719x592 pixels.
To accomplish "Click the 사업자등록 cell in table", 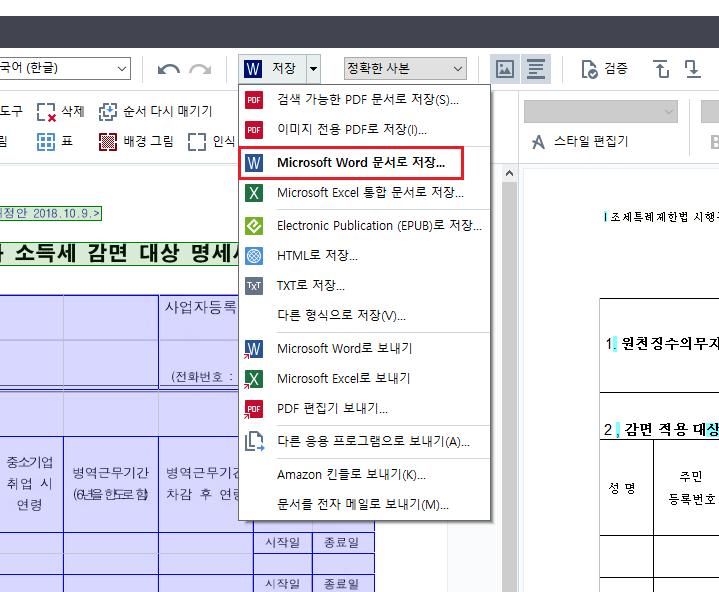I will (x=200, y=307).
